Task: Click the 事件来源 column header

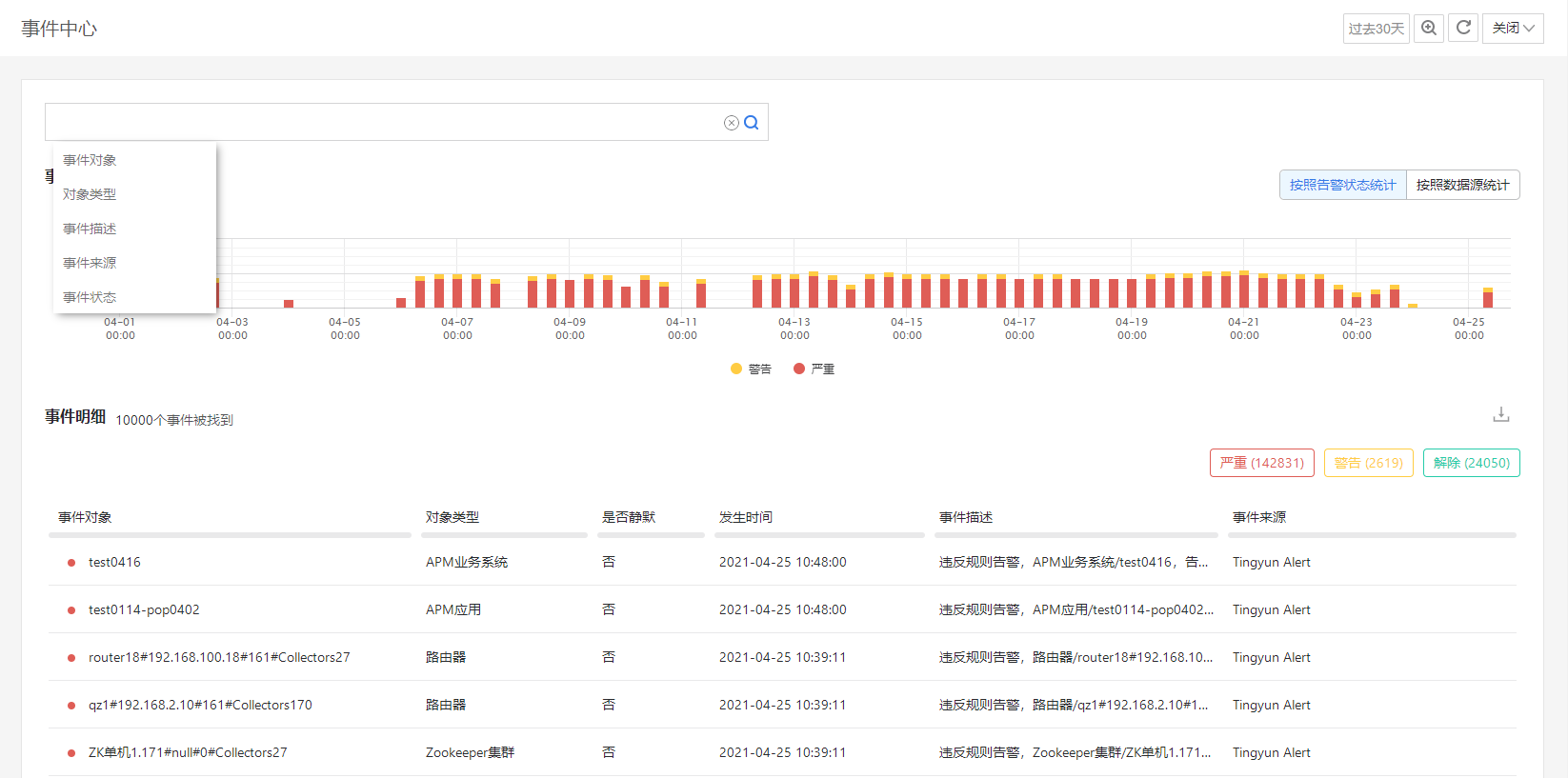Action: tap(1259, 517)
